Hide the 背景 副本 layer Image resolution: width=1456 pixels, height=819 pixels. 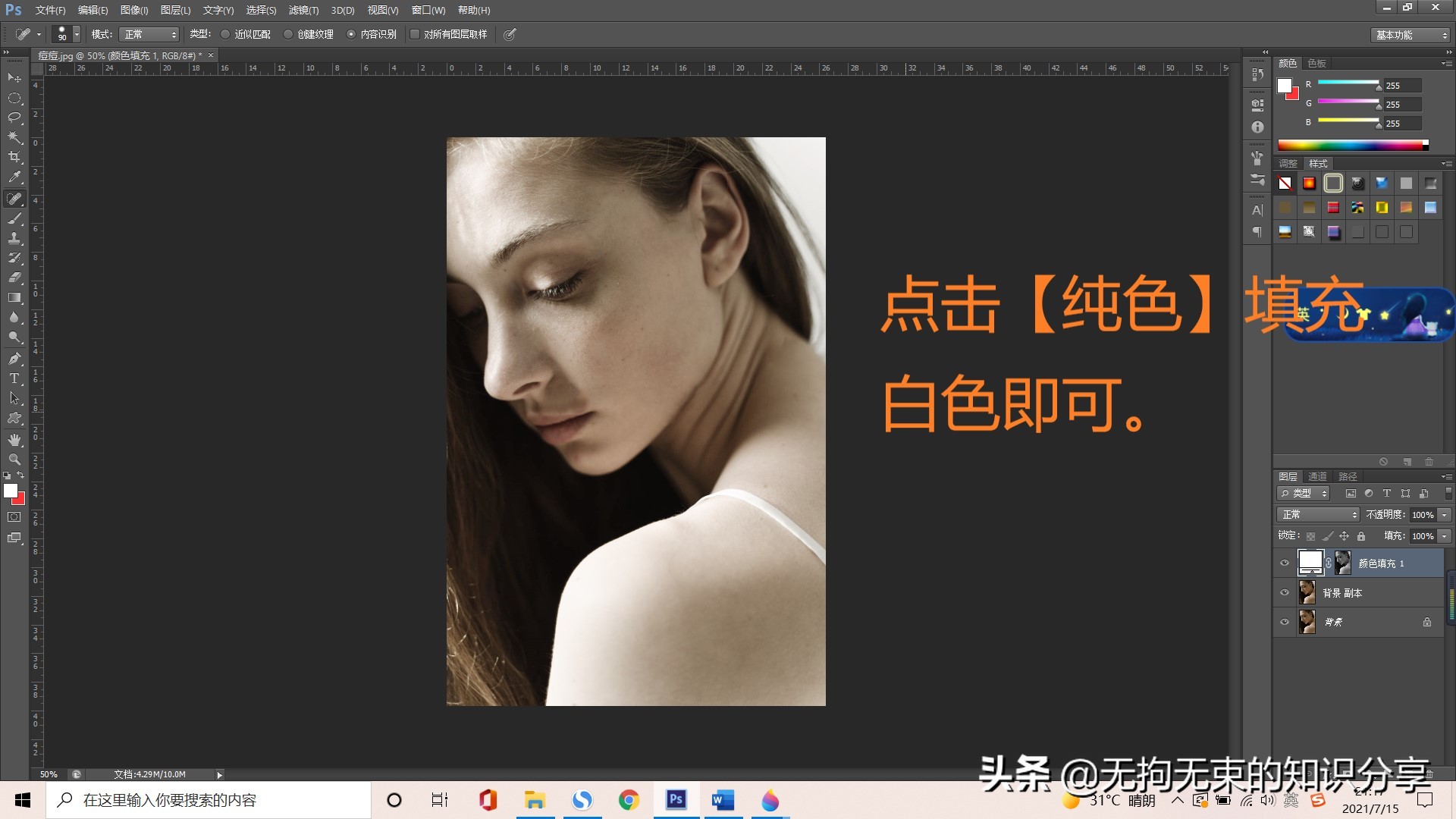point(1285,592)
